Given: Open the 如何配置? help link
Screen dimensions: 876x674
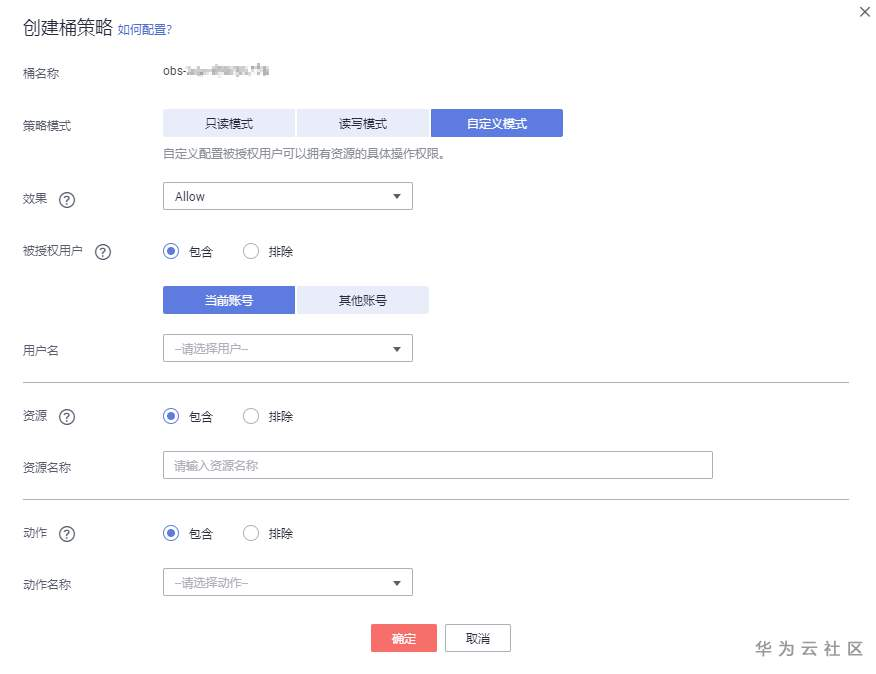Looking at the screenshot, I should click(145, 30).
